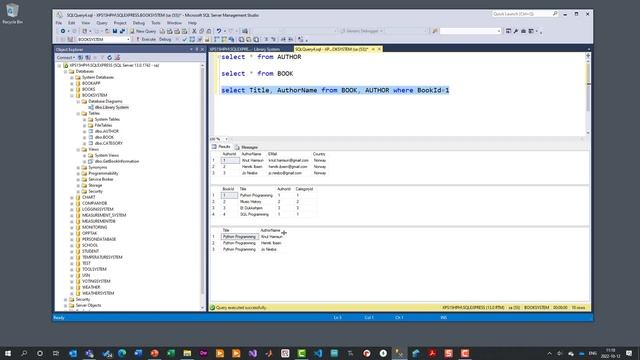Click the Excel icon in the taskbar

pos(171,353)
